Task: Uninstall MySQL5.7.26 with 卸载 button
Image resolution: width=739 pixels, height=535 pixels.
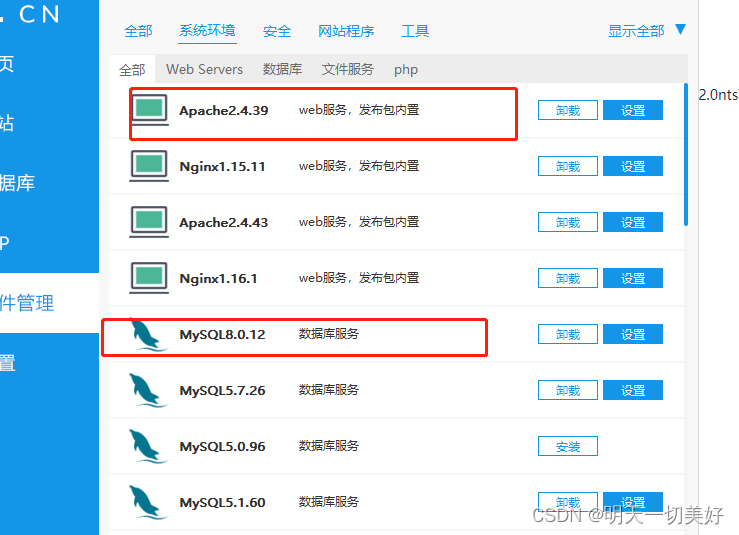Action: pyautogui.click(x=568, y=390)
